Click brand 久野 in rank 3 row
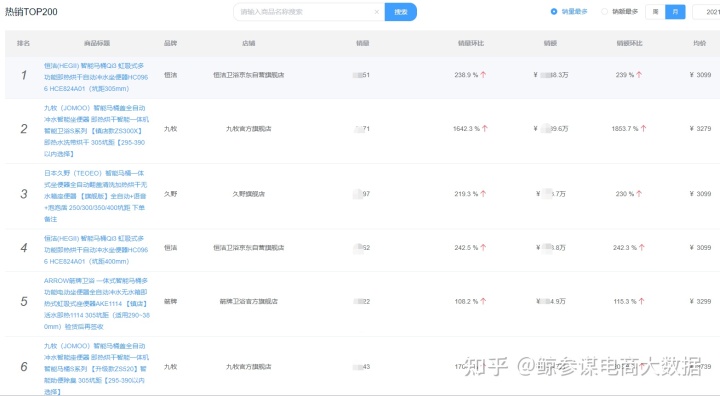The image size is (720, 396). tap(170, 194)
